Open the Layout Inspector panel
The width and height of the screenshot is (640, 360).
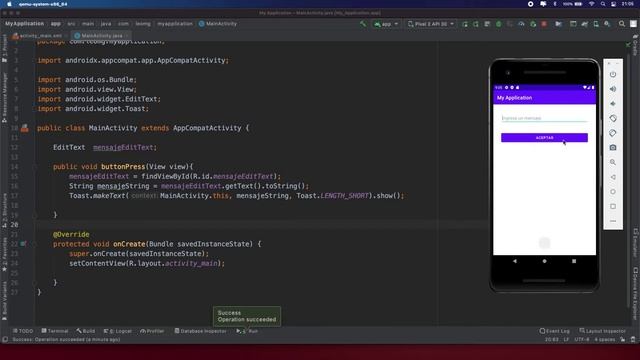pyautogui.click(x=602, y=331)
